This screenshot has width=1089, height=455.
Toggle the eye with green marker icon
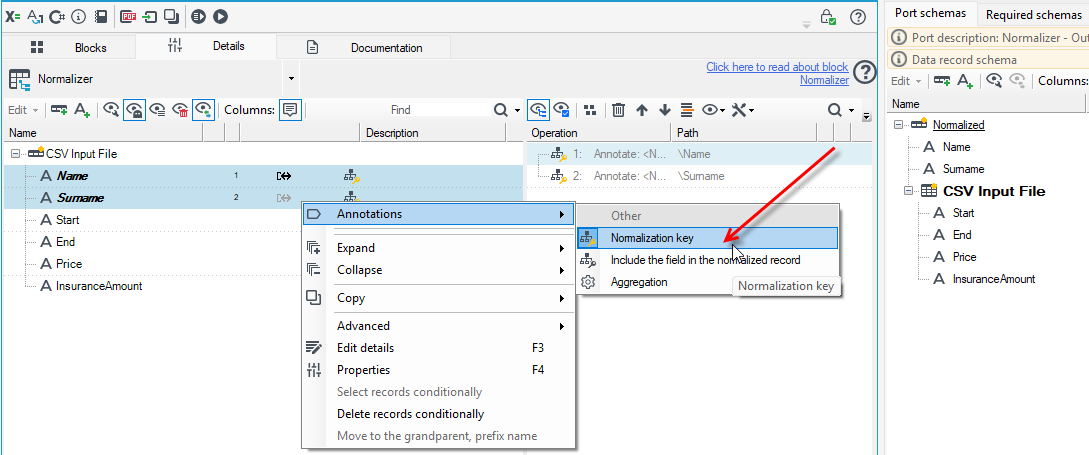click(203, 110)
